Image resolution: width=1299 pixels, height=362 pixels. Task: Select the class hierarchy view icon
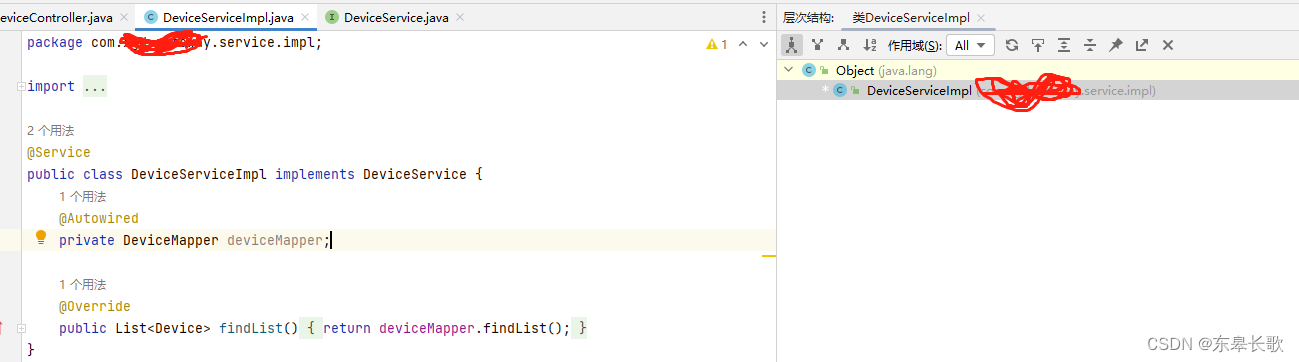pos(792,45)
